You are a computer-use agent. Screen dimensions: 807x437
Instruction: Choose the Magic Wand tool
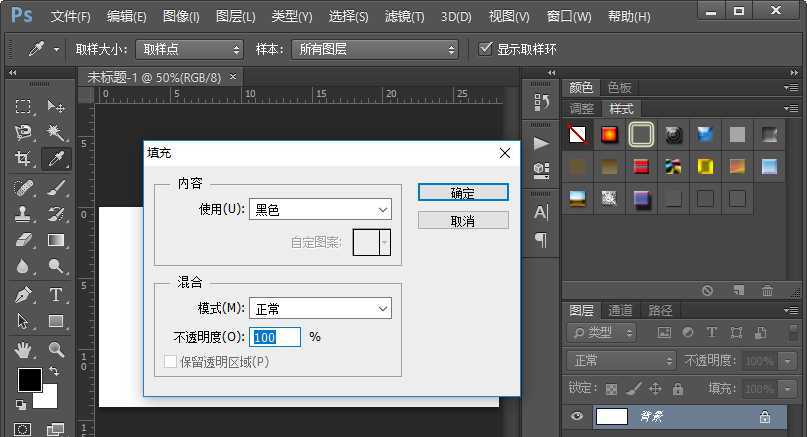point(56,133)
